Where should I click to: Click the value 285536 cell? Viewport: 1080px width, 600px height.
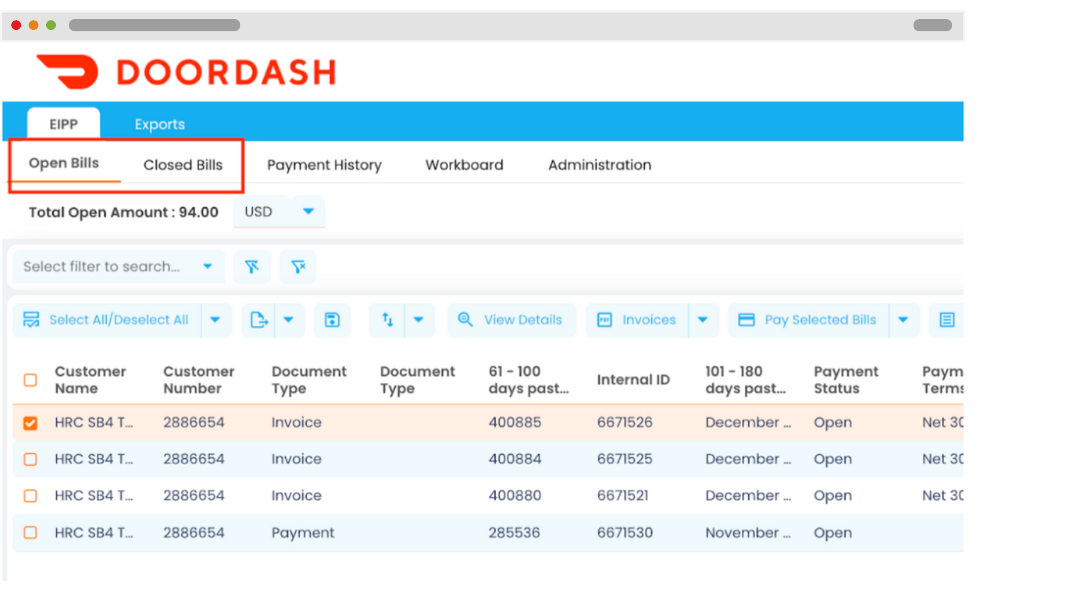[514, 532]
